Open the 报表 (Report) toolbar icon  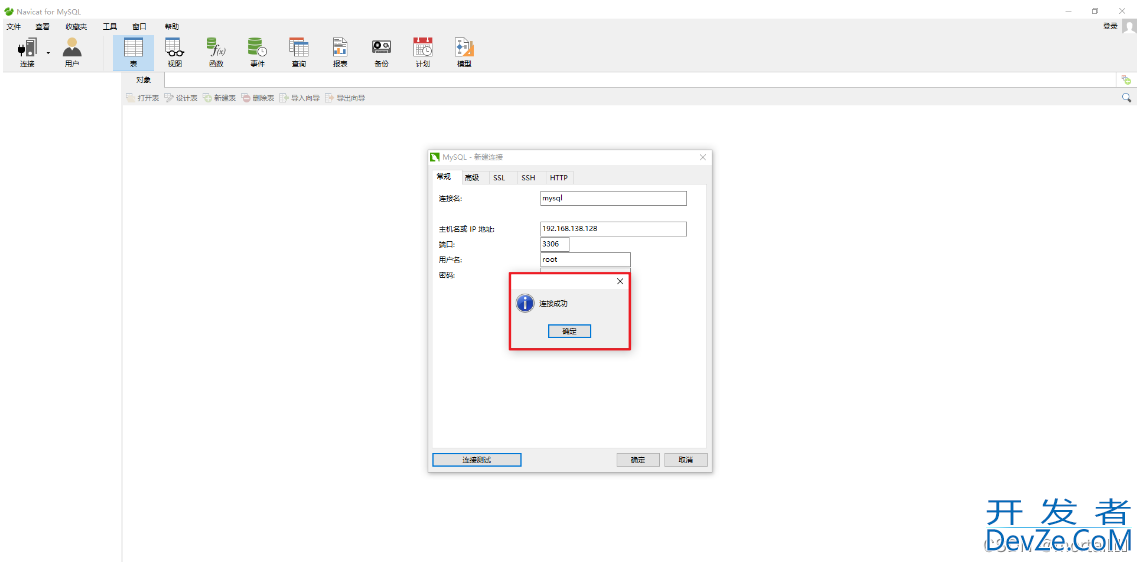coord(340,52)
